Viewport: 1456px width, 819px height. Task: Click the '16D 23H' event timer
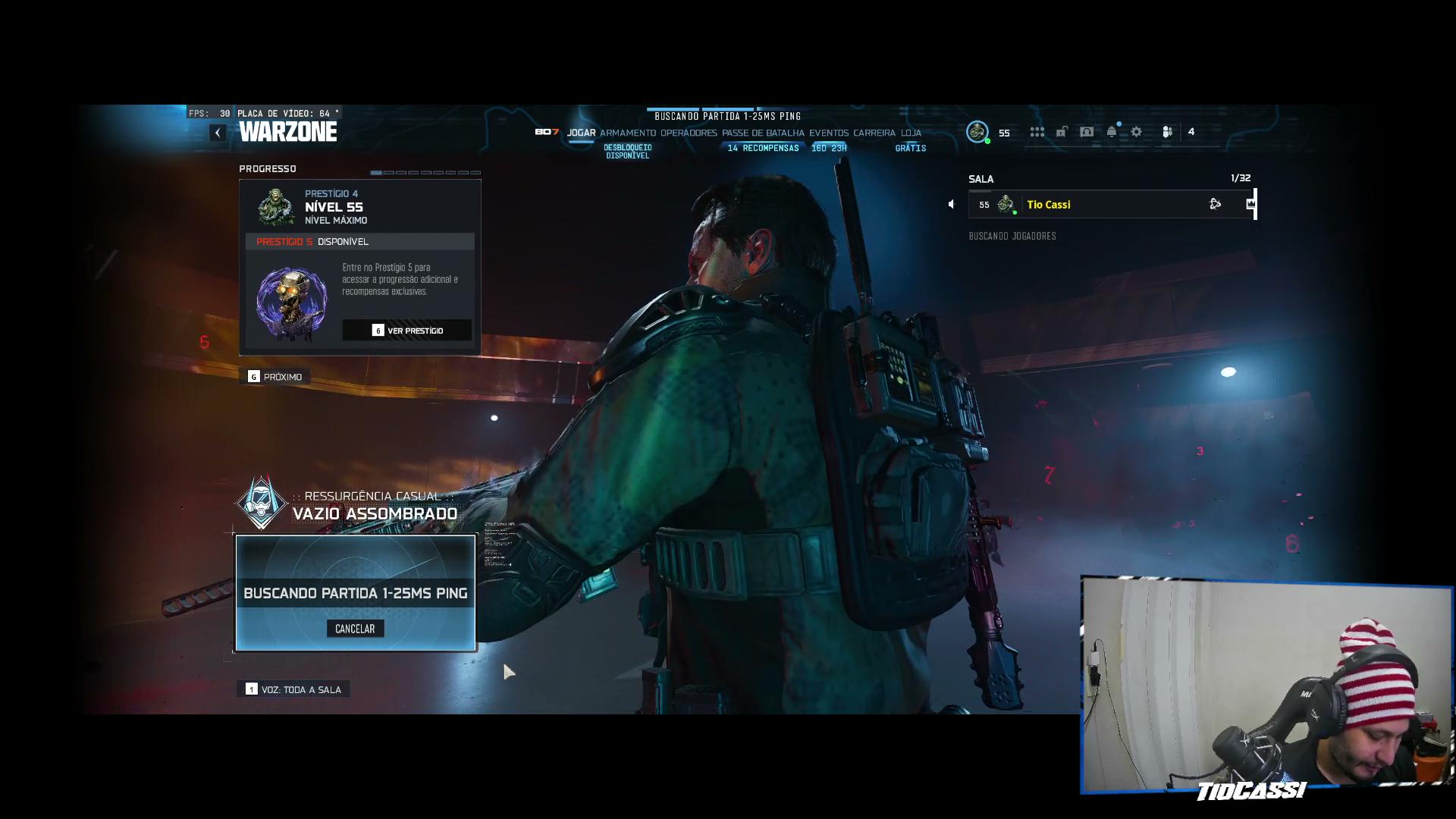point(829,149)
